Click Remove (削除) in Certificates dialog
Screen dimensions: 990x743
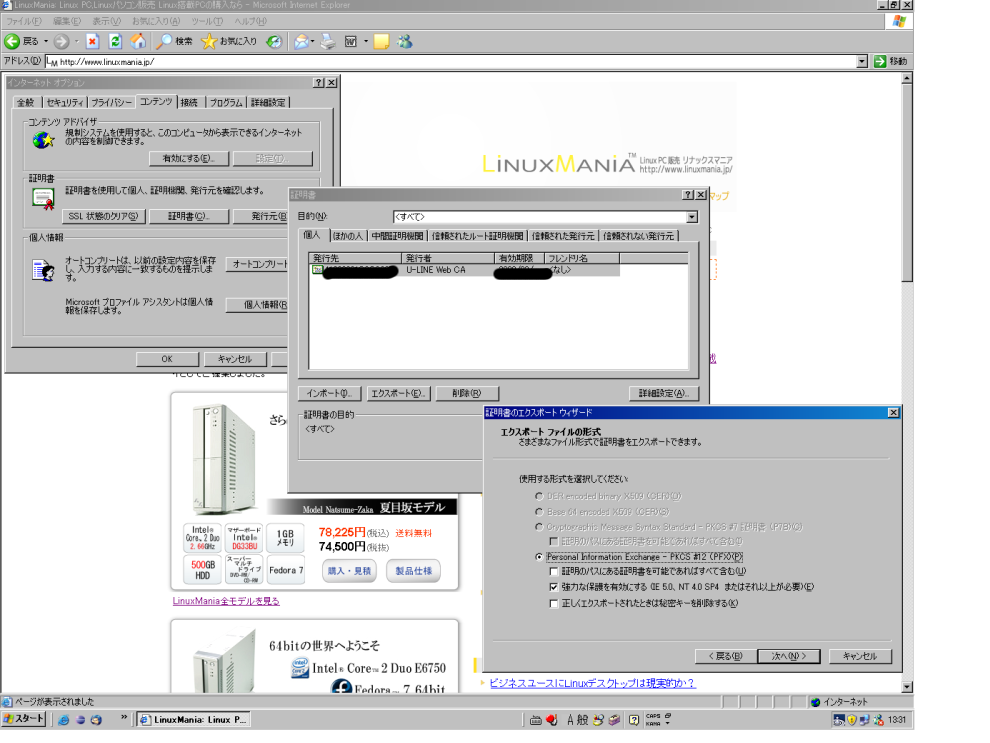467,393
